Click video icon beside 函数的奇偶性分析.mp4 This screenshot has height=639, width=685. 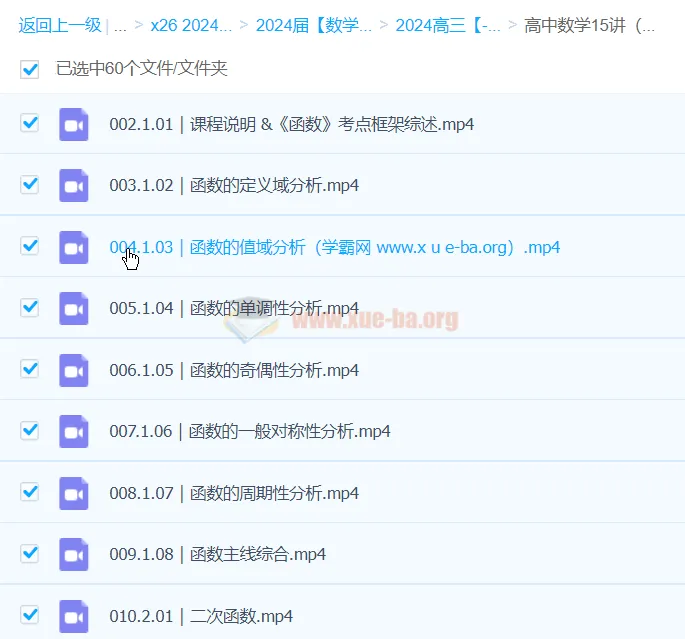[x=74, y=370]
